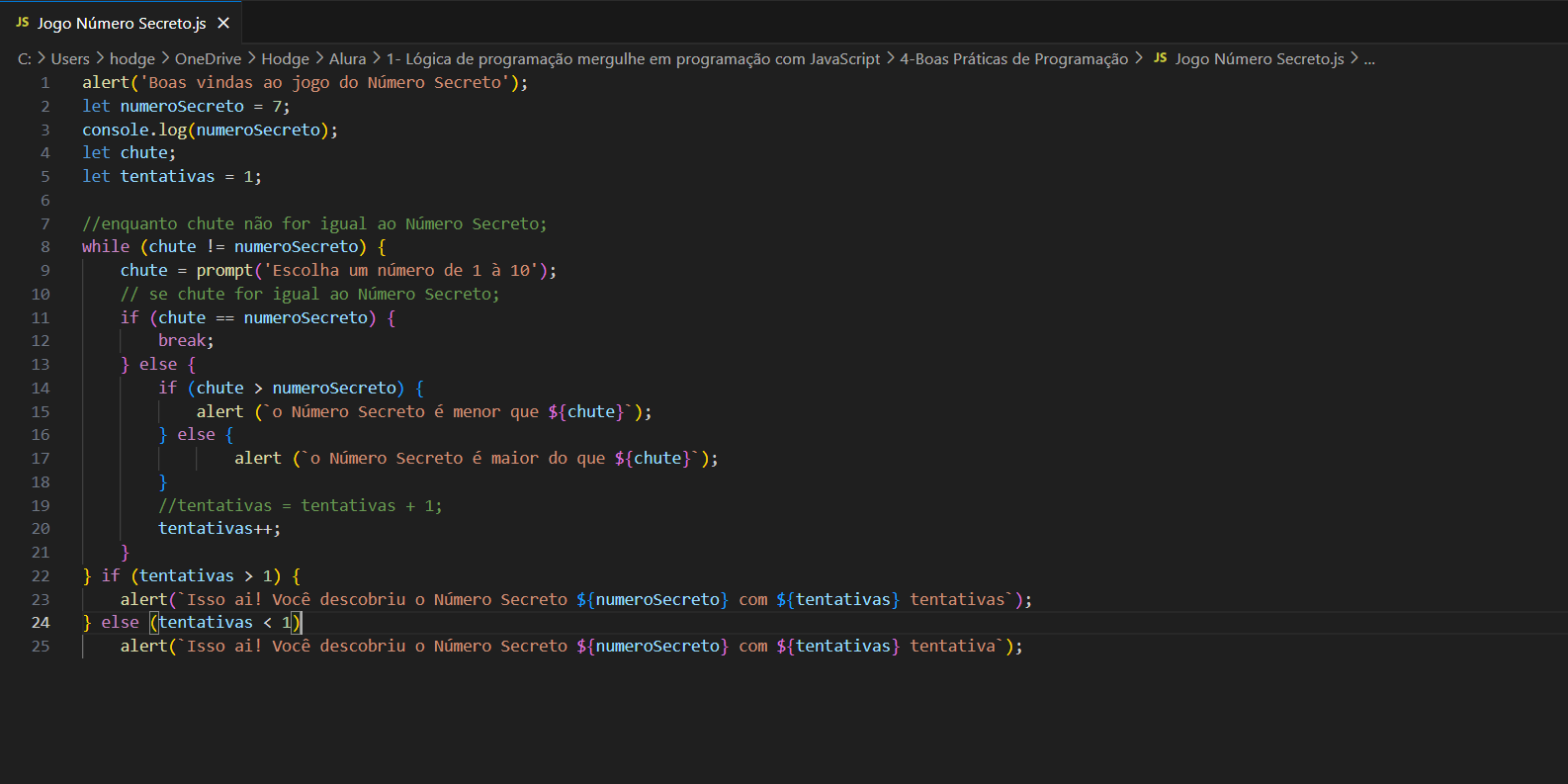Image resolution: width=1568 pixels, height=784 pixels.
Task: Open the Users breadcrumb folder
Action: click(70, 59)
